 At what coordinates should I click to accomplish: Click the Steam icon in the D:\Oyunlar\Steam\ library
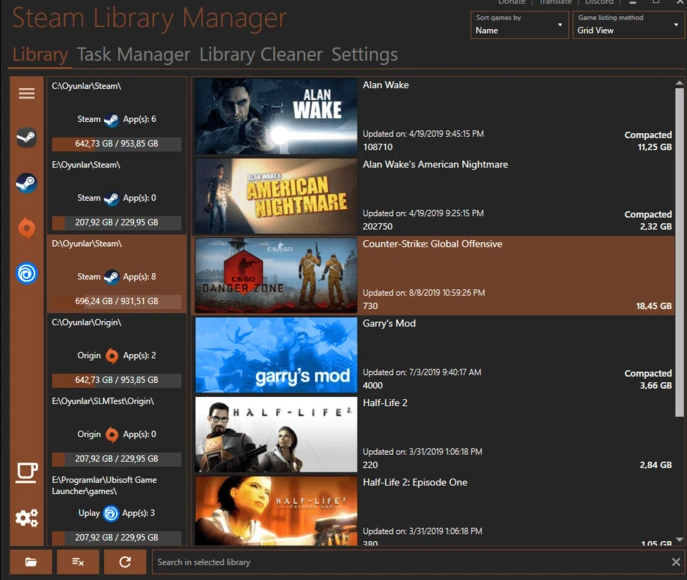[111, 277]
